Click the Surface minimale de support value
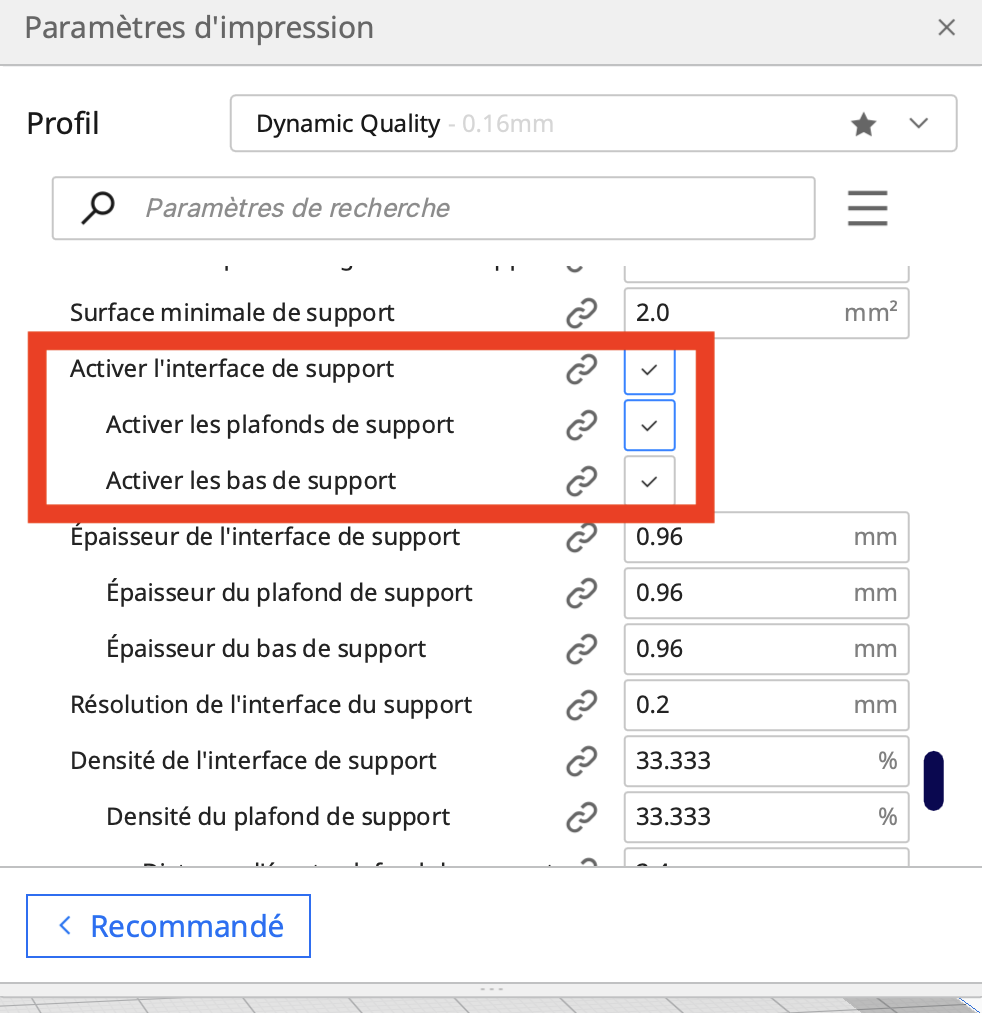Viewport: 982px width, 1013px height. click(x=766, y=313)
